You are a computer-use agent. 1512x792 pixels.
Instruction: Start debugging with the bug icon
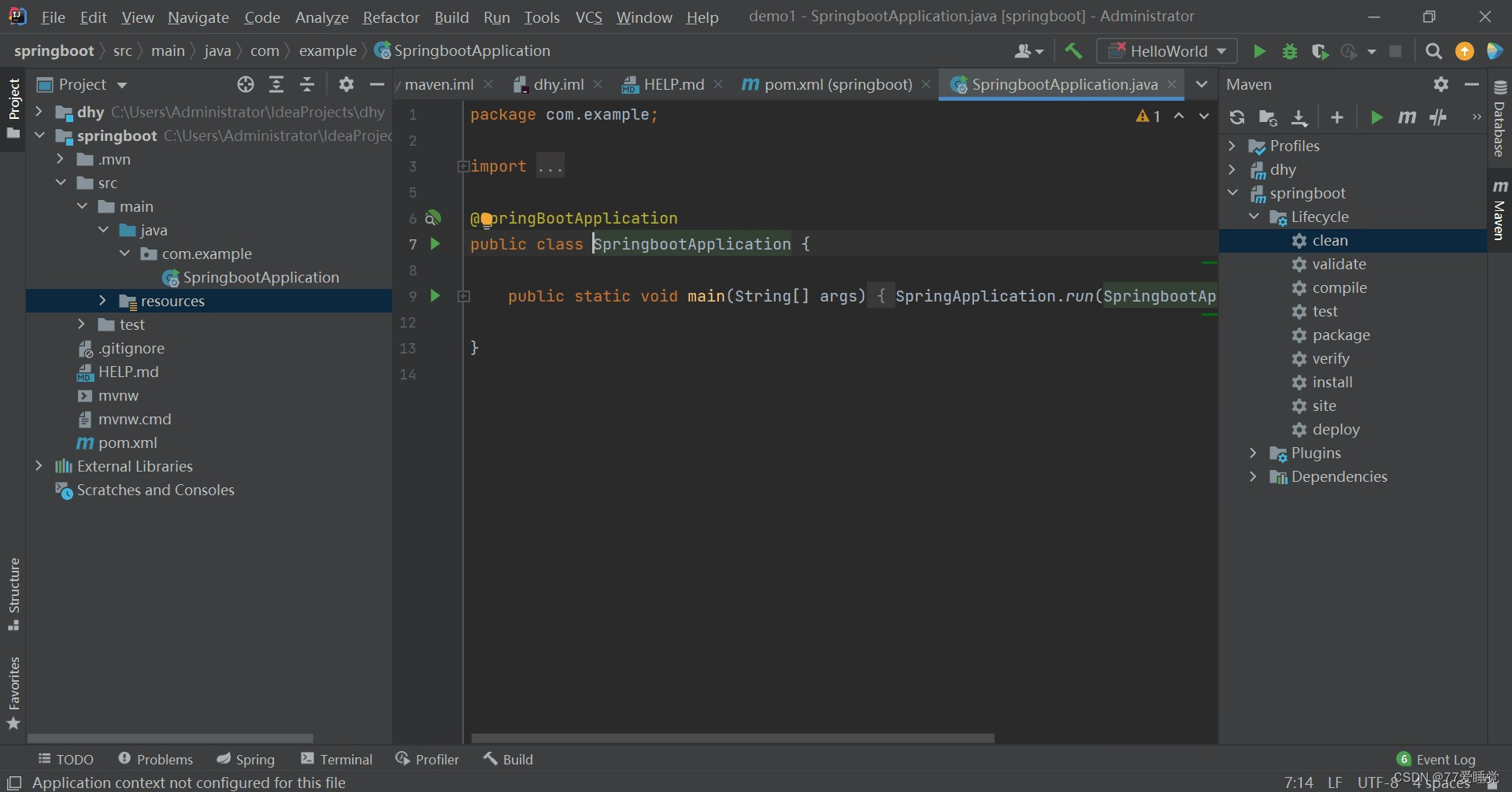[1290, 51]
